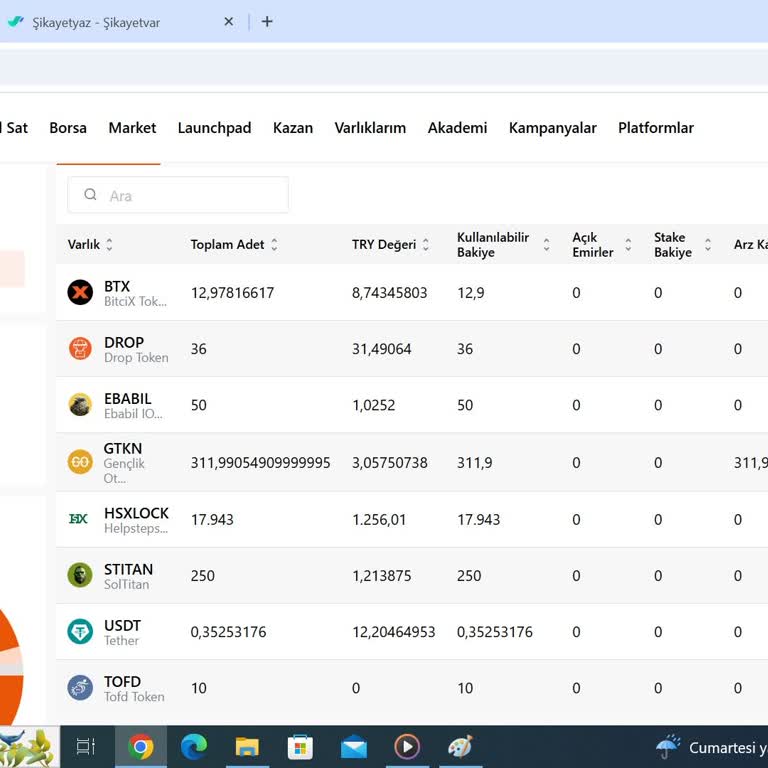Click GTKN total amount 311,99054909999995

click(261, 462)
